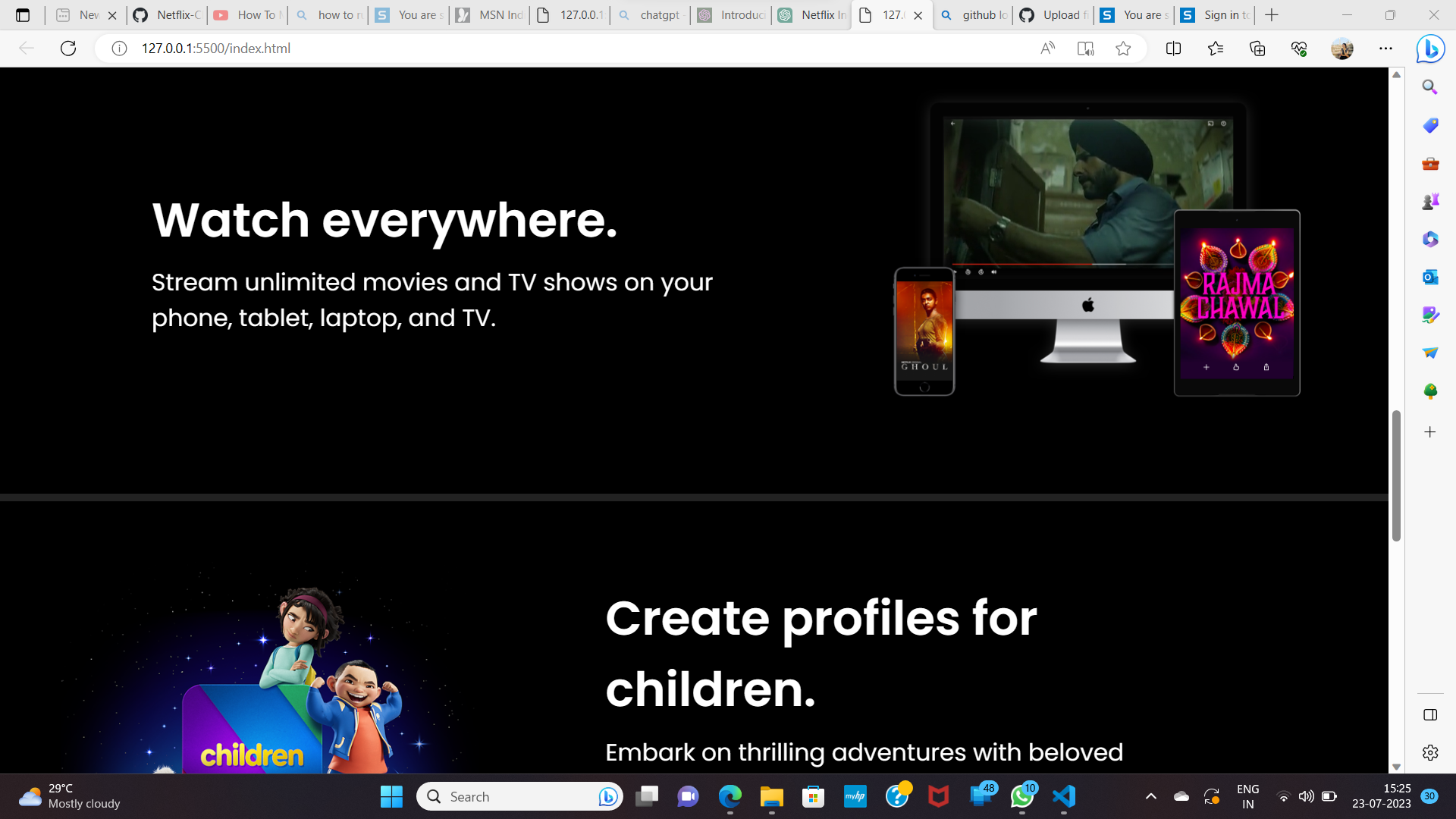Reload the index.html page
The image size is (1456, 819).
click(x=68, y=48)
